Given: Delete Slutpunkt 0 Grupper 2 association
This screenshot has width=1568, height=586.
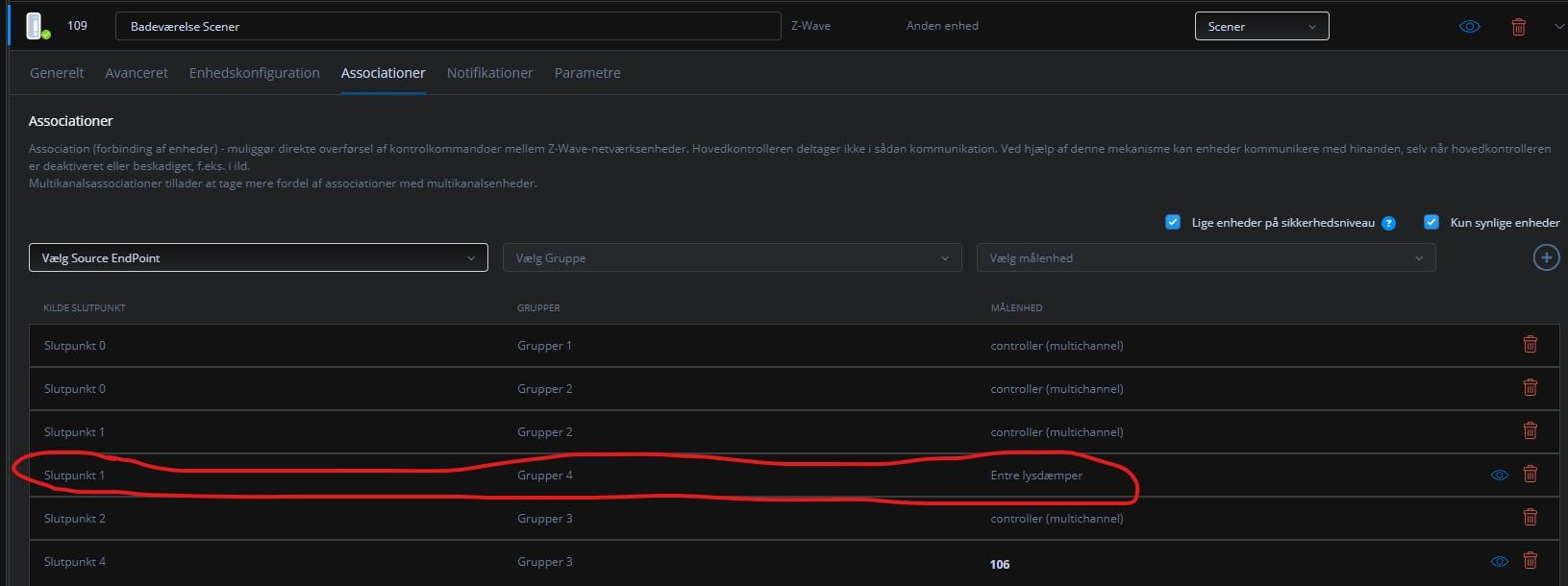Looking at the screenshot, I should click(x=1530, y=387).
